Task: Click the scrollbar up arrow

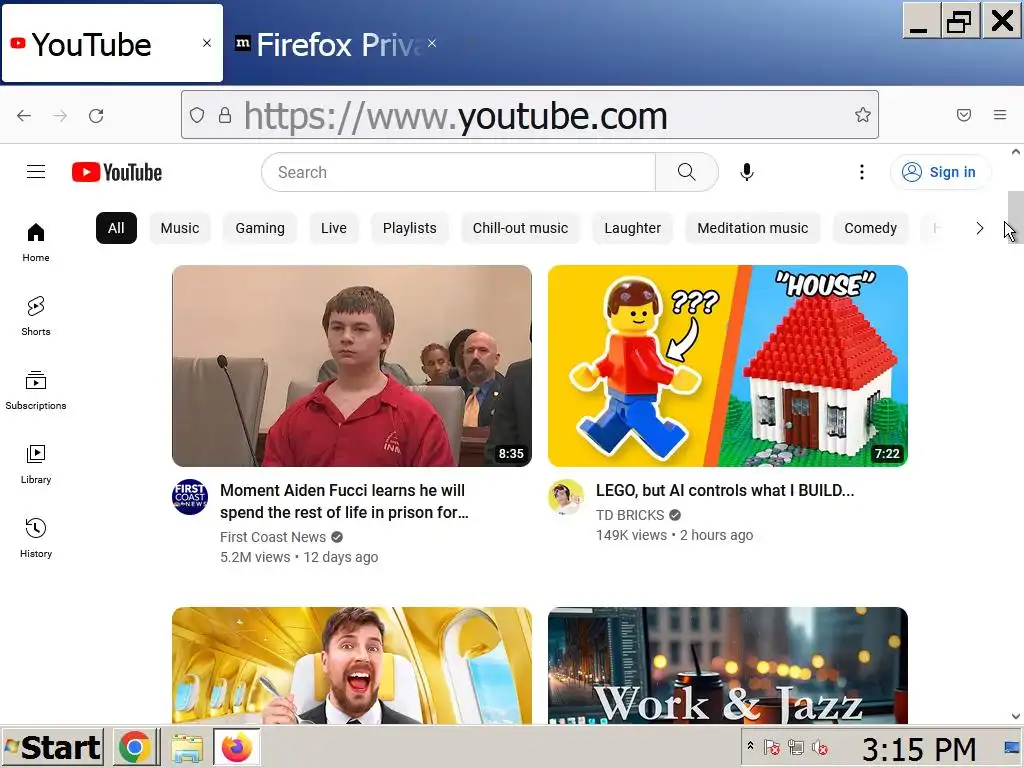Action: click(x=1016, y=152)
